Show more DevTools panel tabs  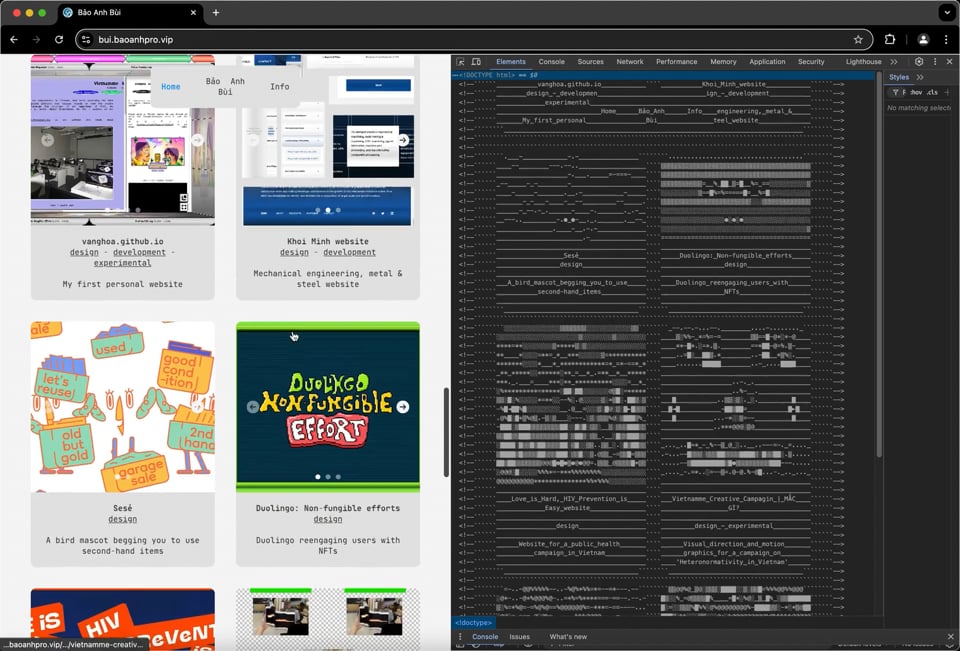tap(894, 62)
